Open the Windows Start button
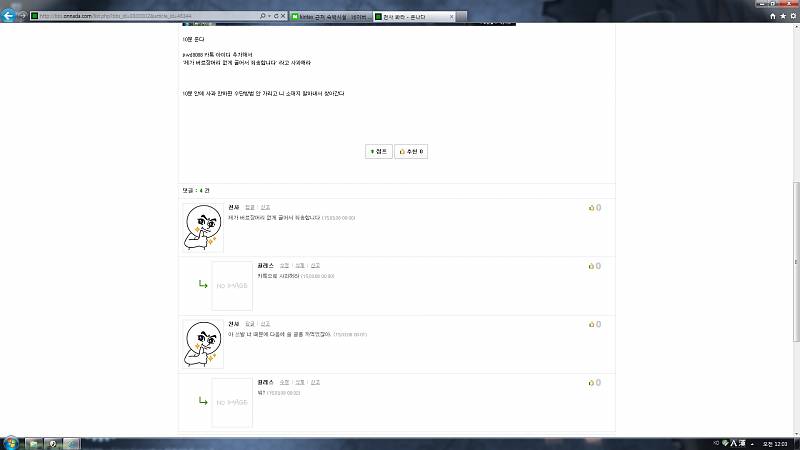The height and width of the screenshot is (450, 800). [x=11, y=443]
